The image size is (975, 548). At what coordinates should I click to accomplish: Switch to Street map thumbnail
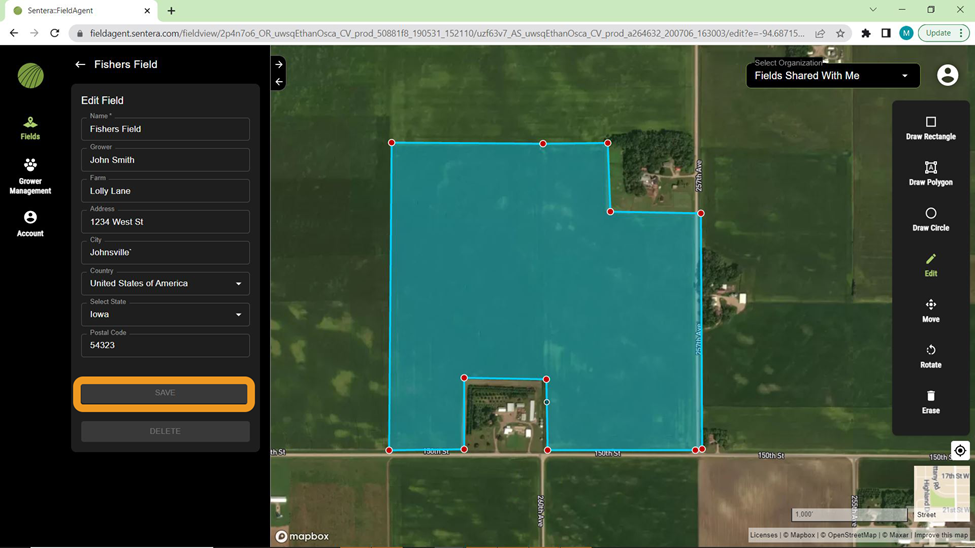(x=927, y=492)
